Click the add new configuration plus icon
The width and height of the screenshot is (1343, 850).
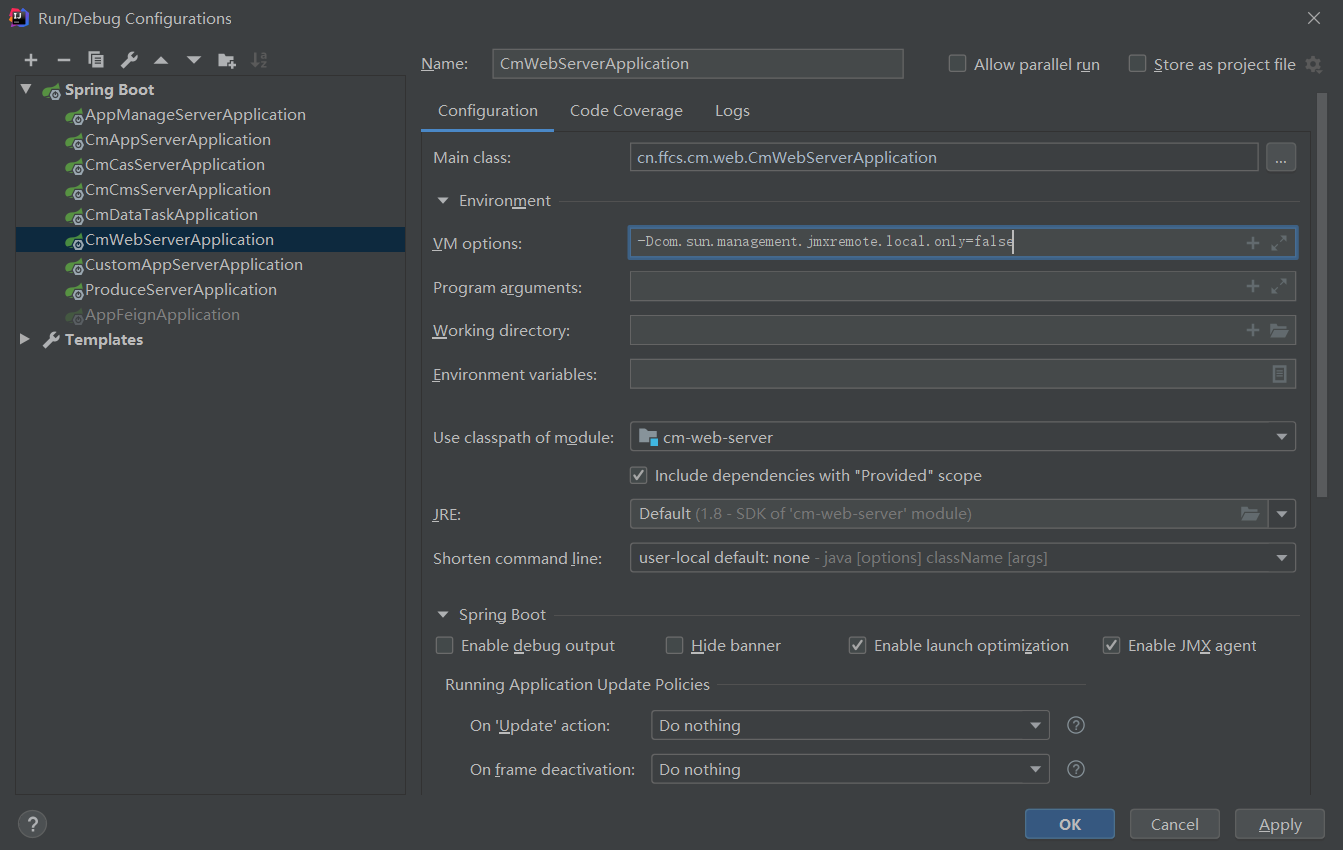(x=30, y=60)
